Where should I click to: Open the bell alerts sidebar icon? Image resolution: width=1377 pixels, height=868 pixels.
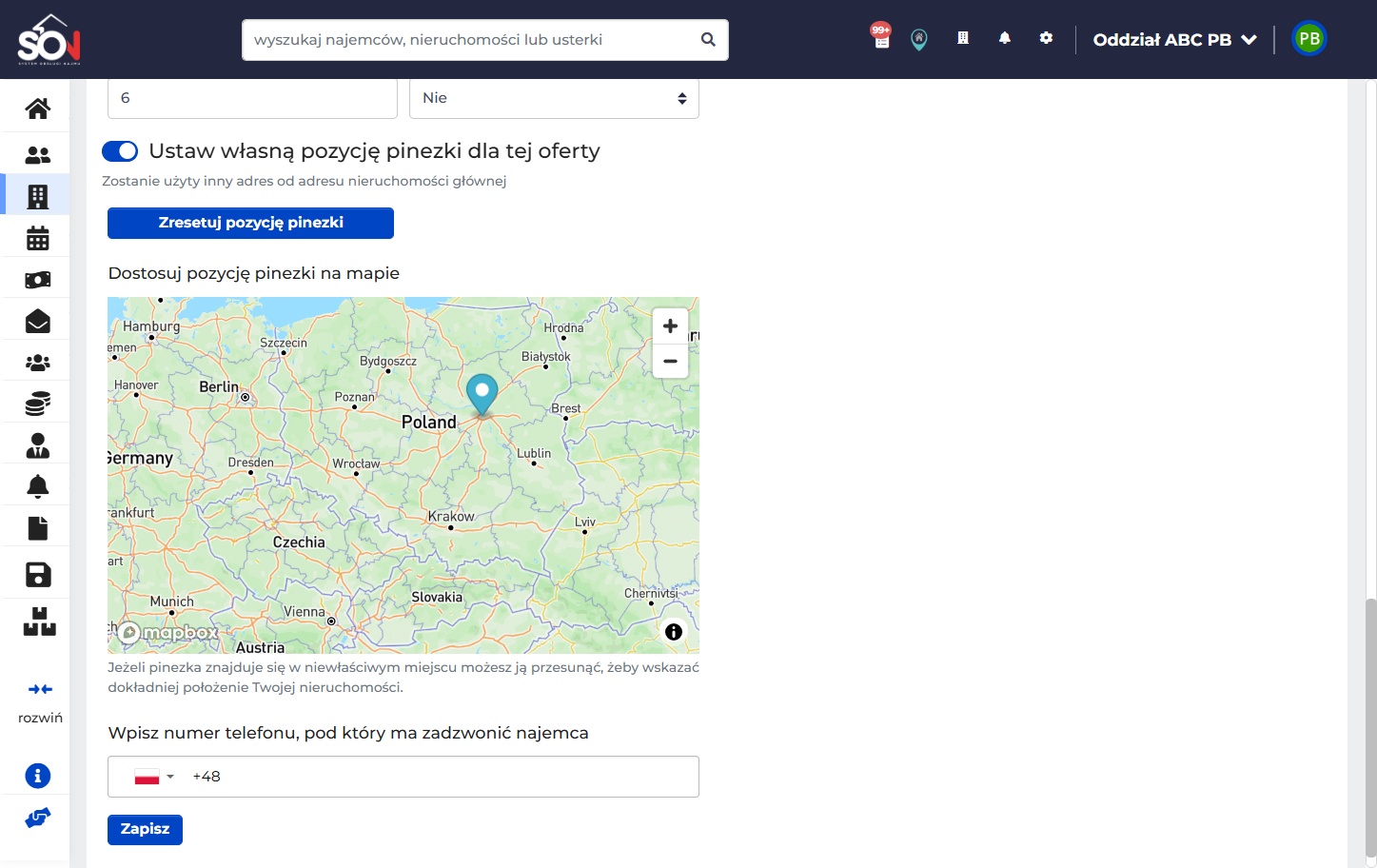click(37, 486)
